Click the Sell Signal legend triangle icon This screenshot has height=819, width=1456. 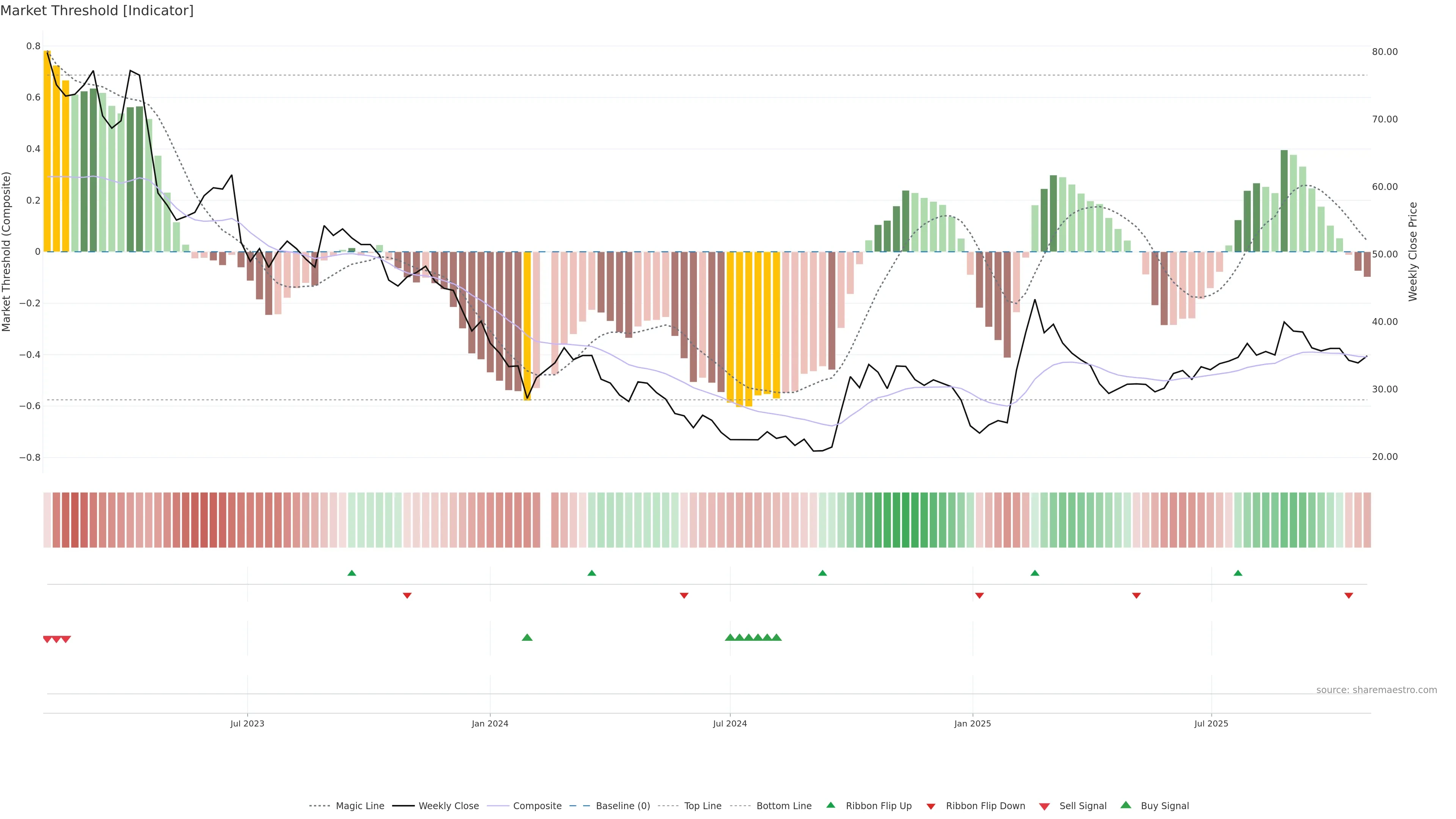pyautogui.click(x=1044, y=806)
